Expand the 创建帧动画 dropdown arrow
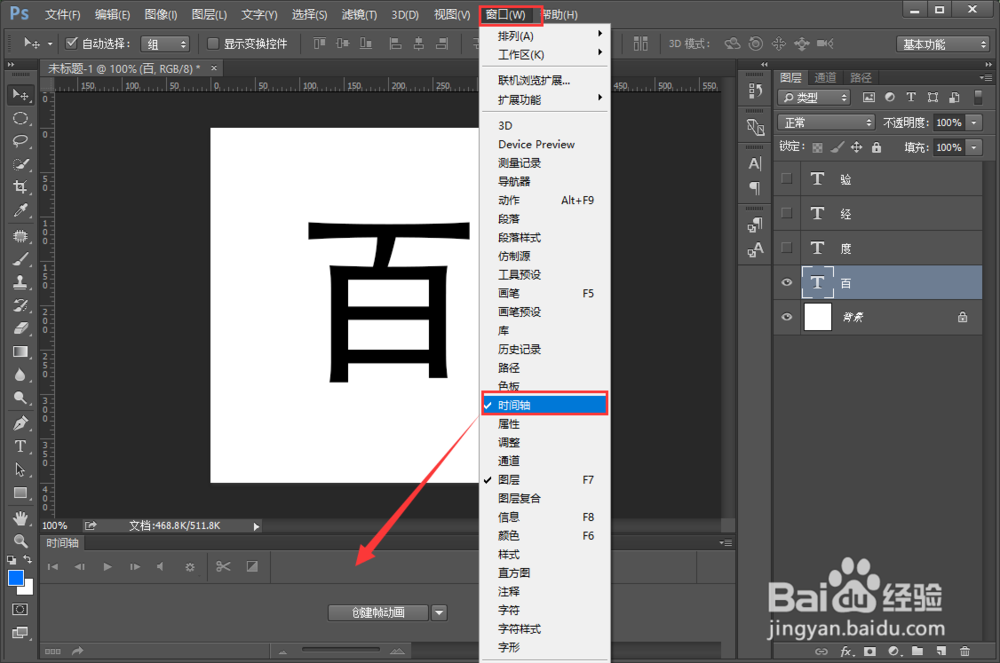 [438, 612]
